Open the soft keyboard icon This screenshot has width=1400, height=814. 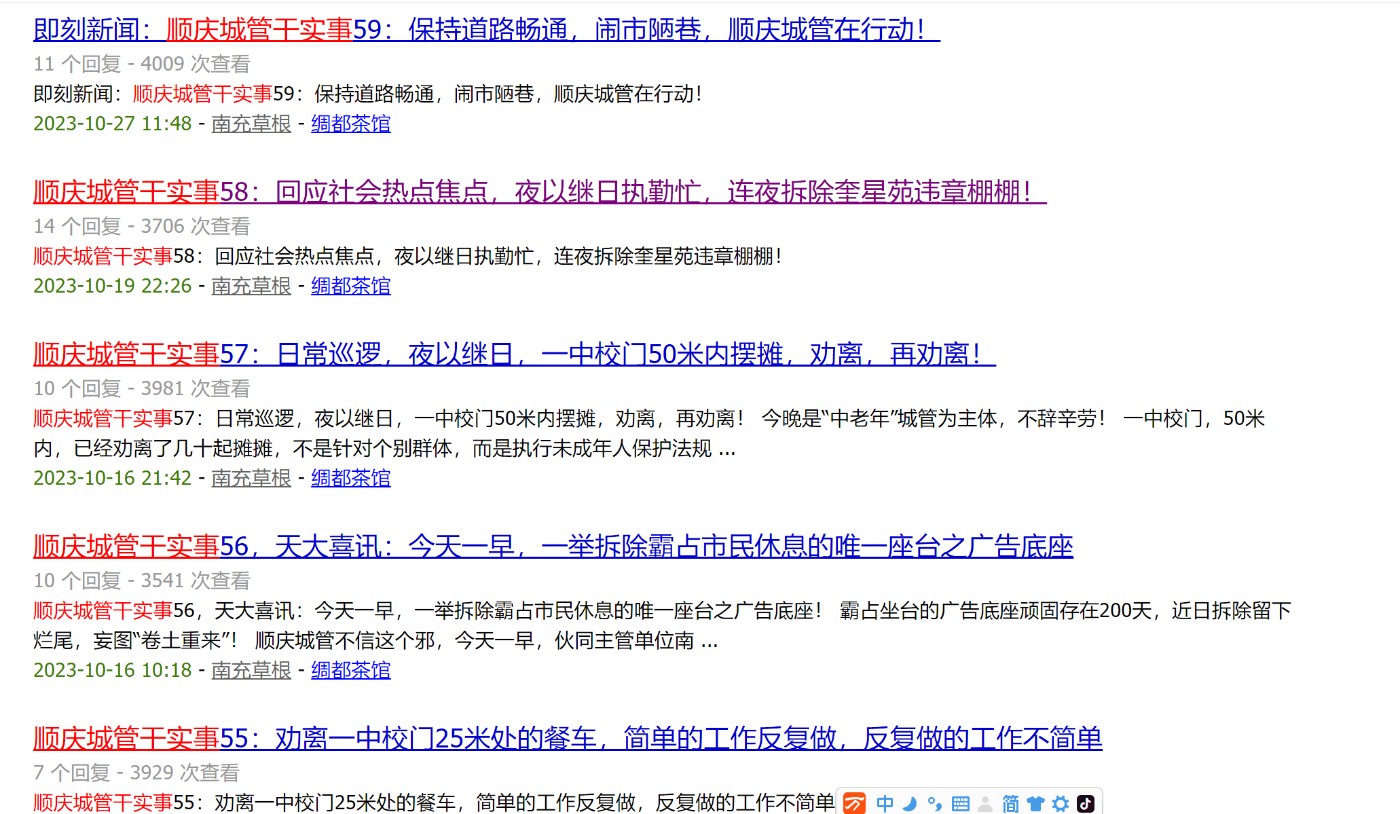[x=960, y=803]
